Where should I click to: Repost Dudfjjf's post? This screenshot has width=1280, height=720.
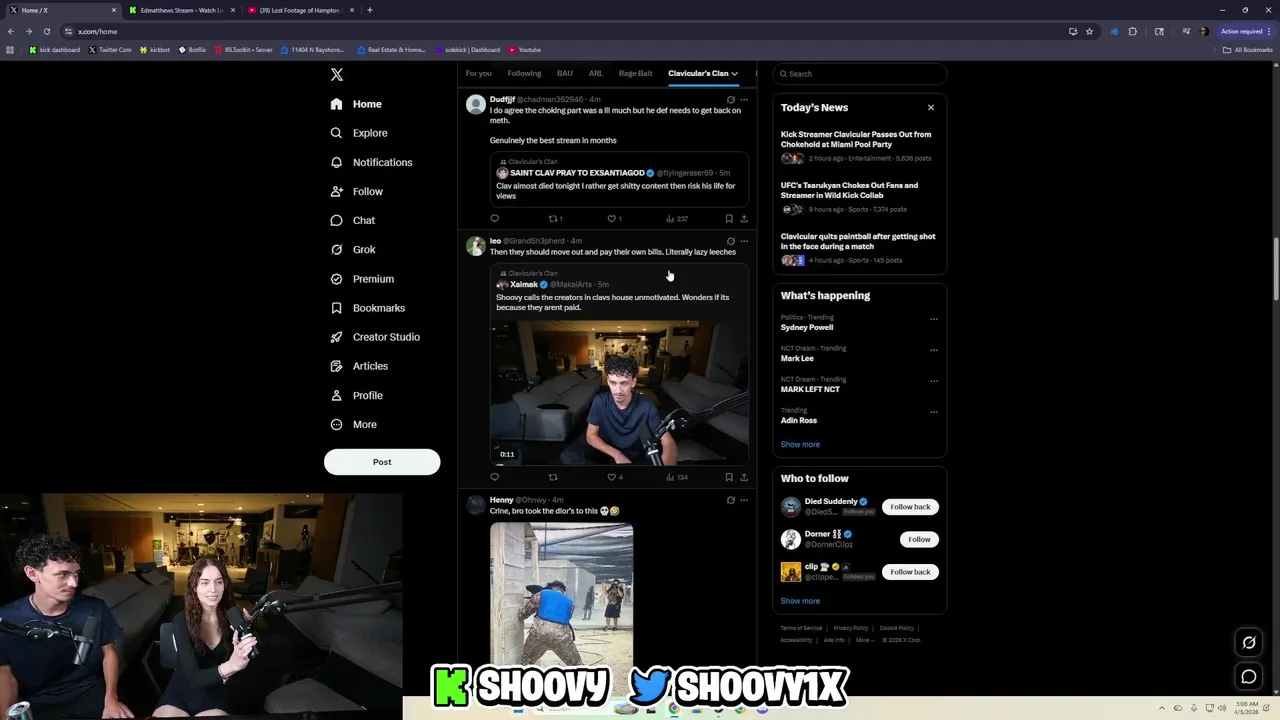point(553,218)
